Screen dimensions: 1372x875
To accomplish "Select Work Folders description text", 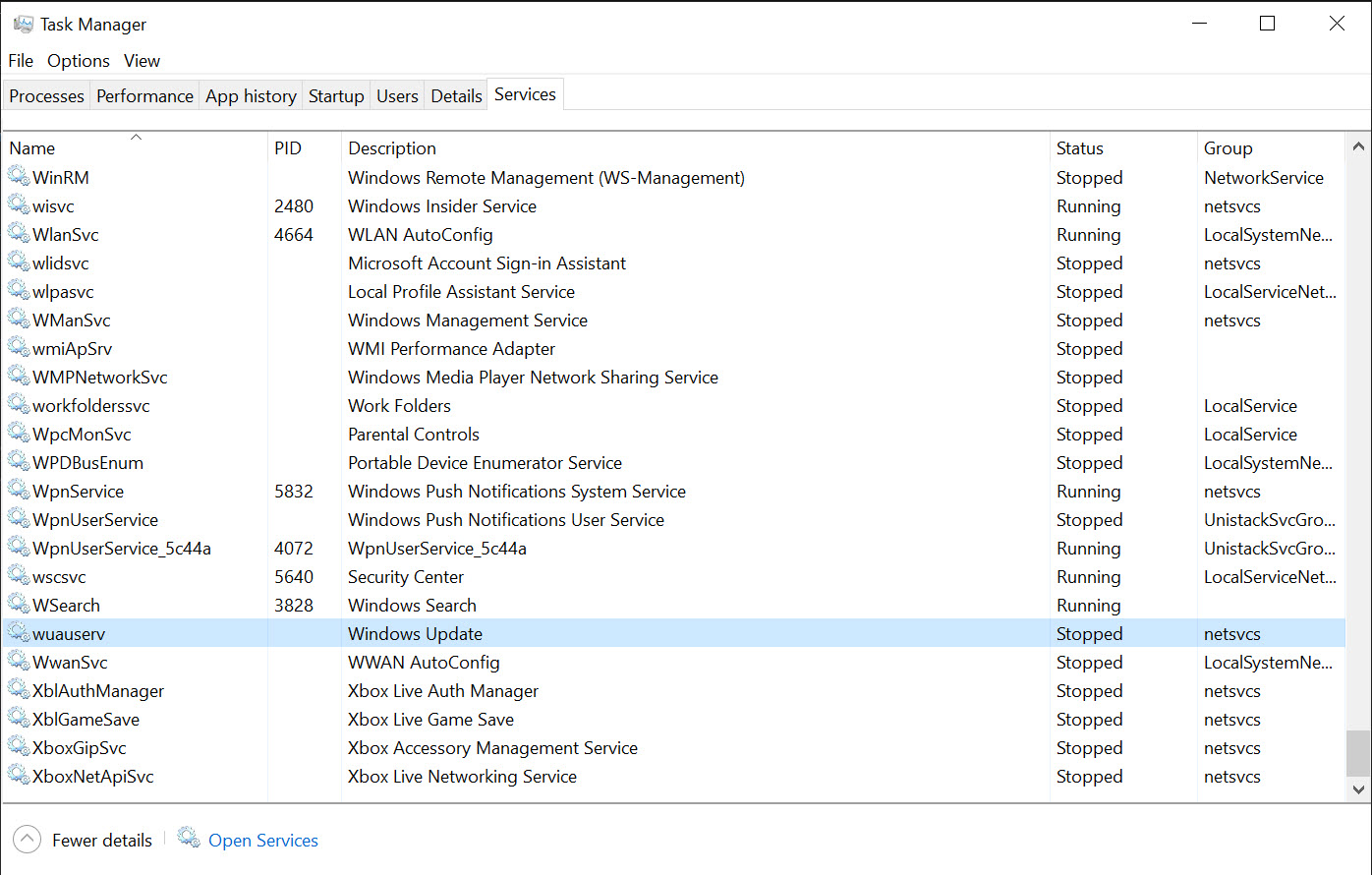I will coord(399,406).
